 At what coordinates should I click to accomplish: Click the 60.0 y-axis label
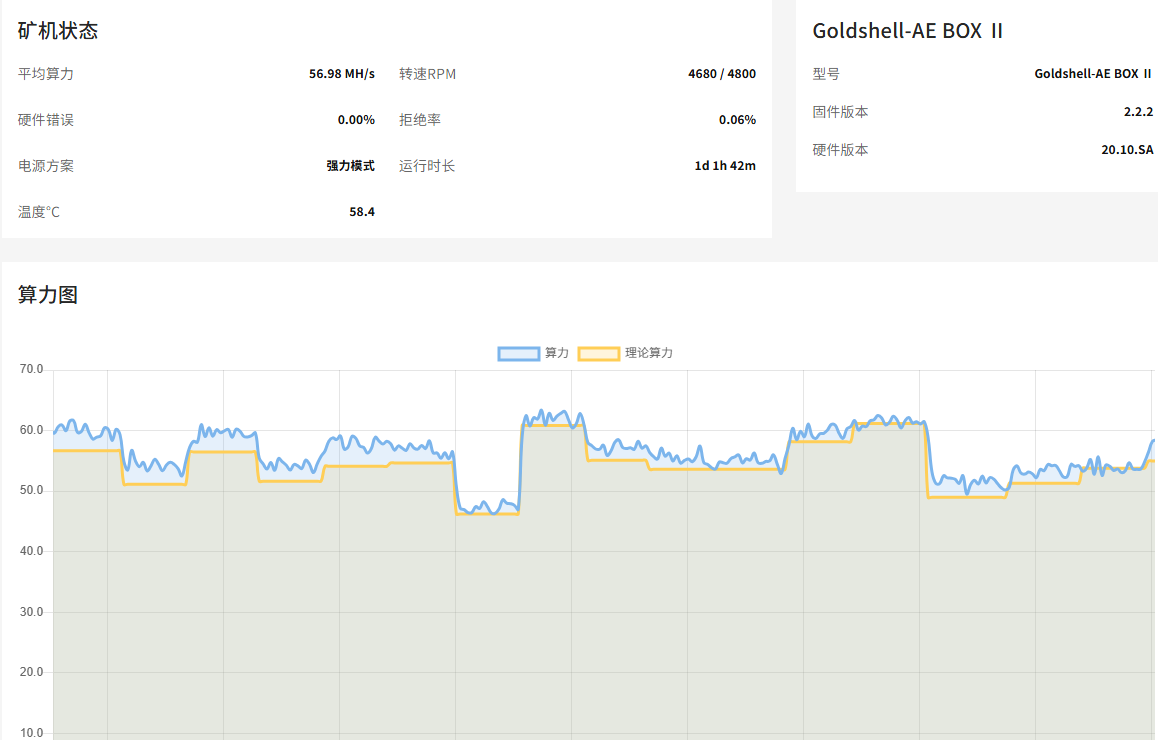point(32,430)
